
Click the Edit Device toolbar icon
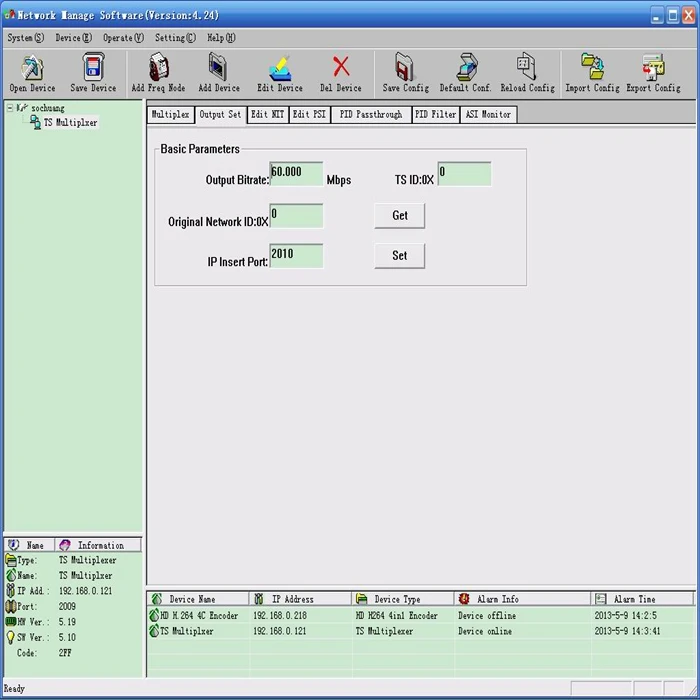point(280,68)
